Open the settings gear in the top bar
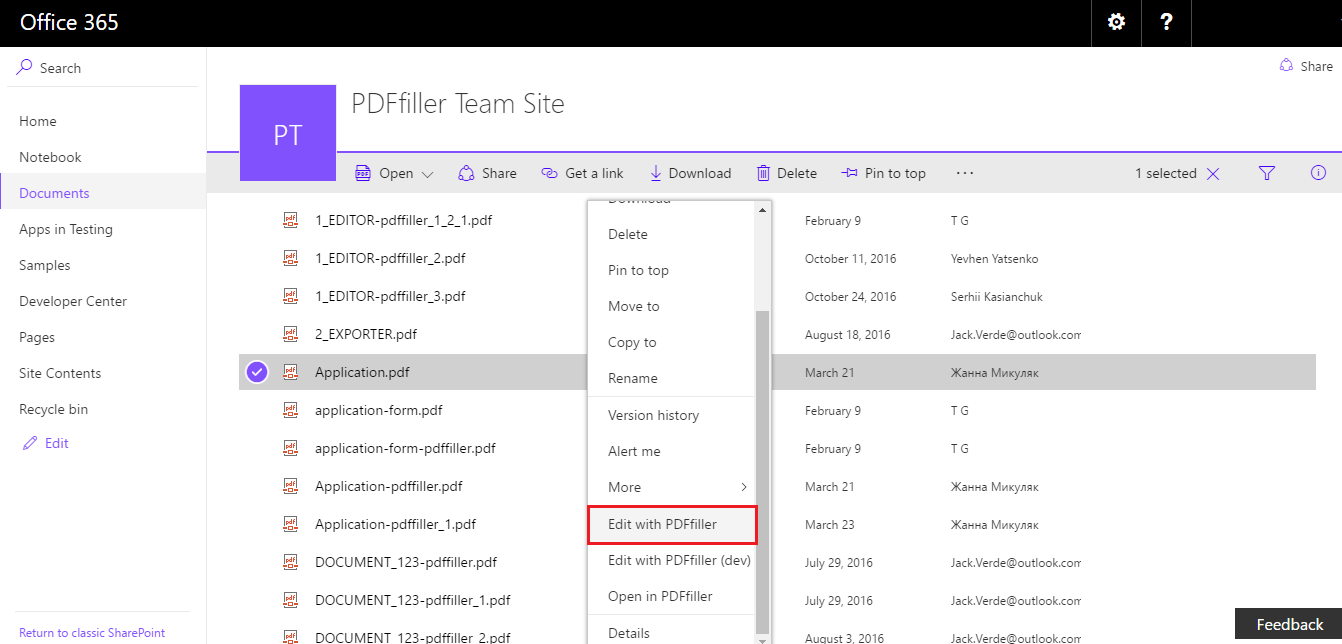The width and height of the screenshot is (1342, 644). 1116,23
